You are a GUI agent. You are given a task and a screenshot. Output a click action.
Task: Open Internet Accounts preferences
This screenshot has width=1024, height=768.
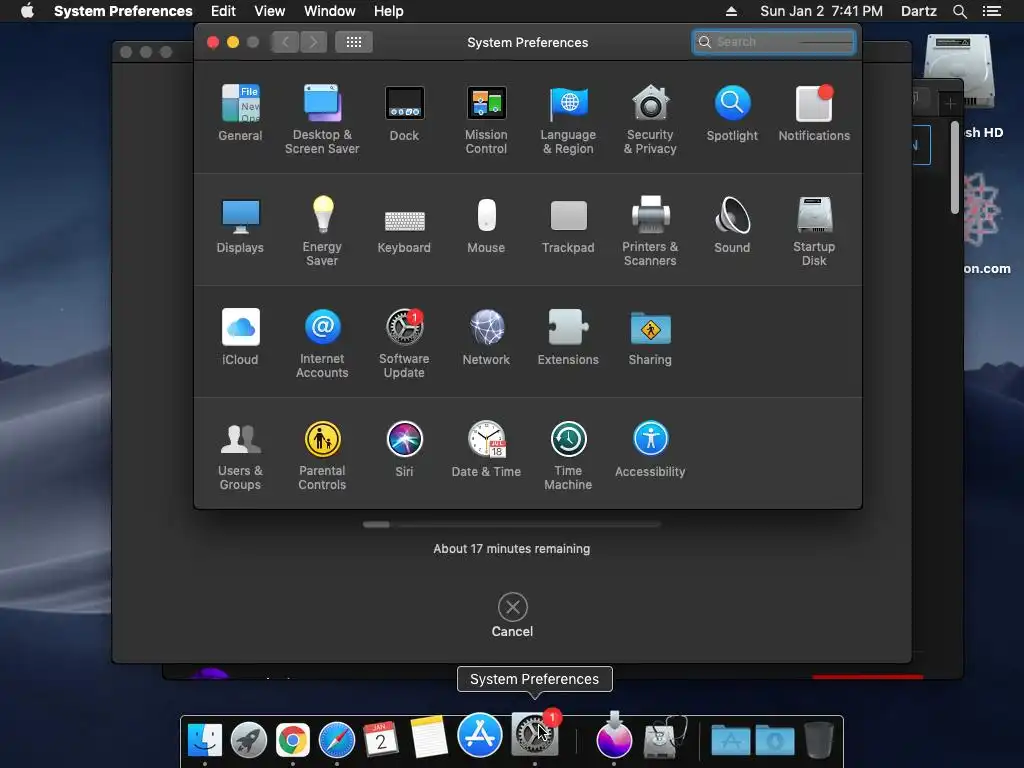(x=322, y=343)
